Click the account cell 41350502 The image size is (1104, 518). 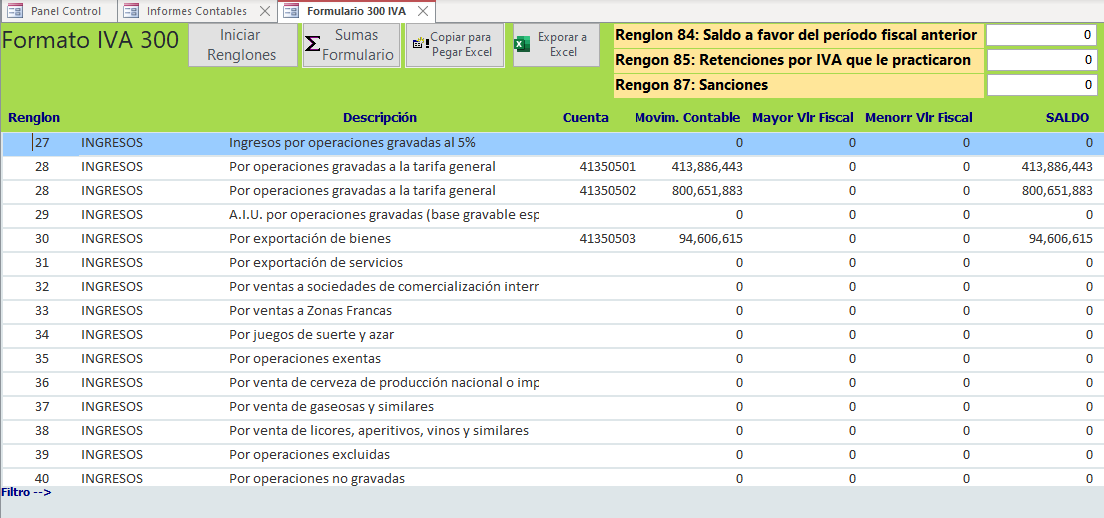pyautogui.click(x=608, y=191)
